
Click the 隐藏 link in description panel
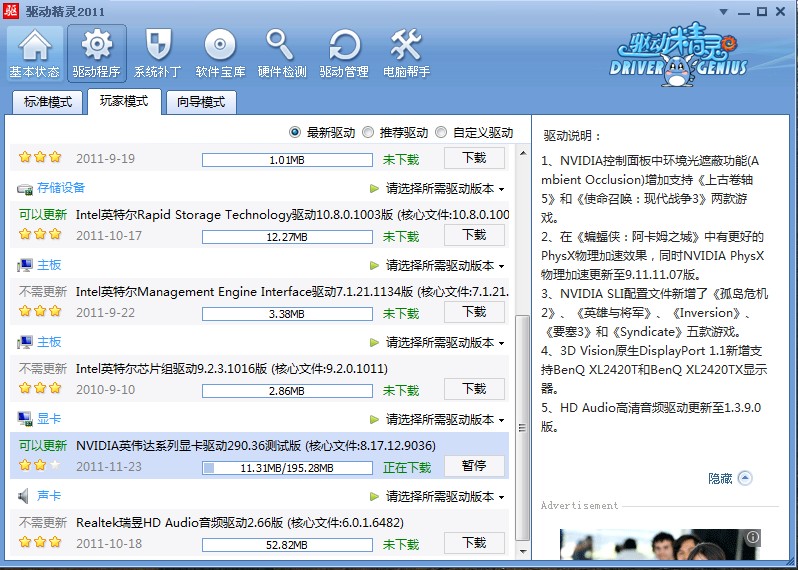point(720,478)
